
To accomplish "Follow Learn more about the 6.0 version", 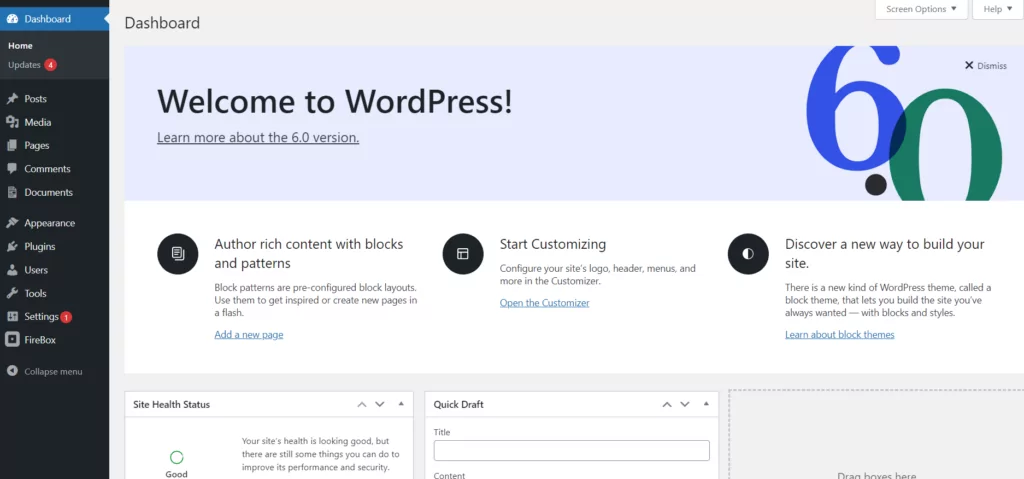I will pos(258,138).
